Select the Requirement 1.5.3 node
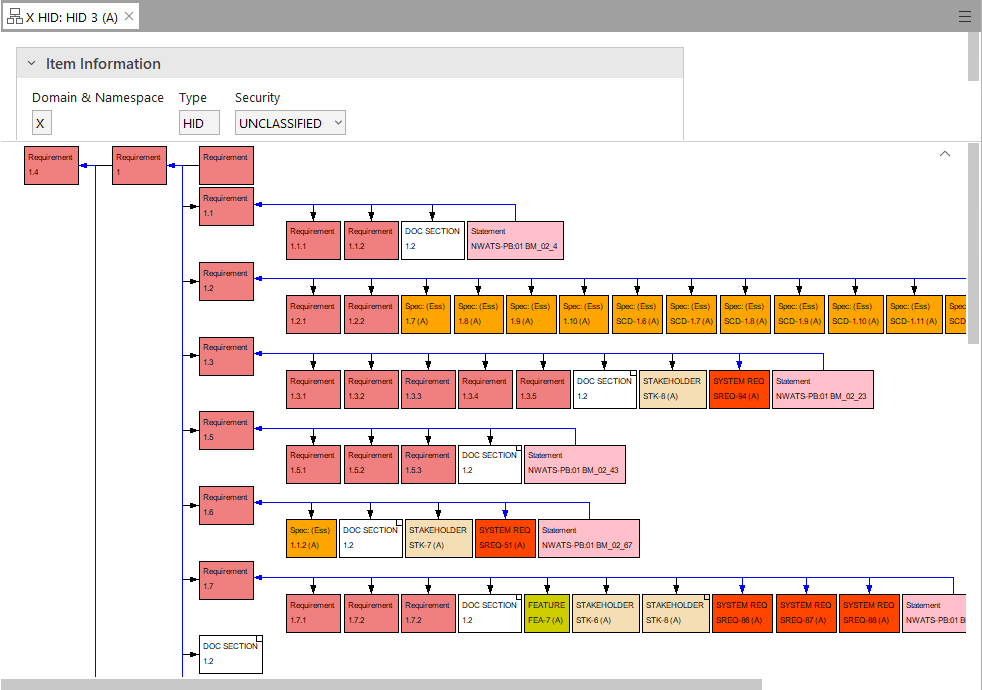982x690 pixels. (x=428, y=464)
